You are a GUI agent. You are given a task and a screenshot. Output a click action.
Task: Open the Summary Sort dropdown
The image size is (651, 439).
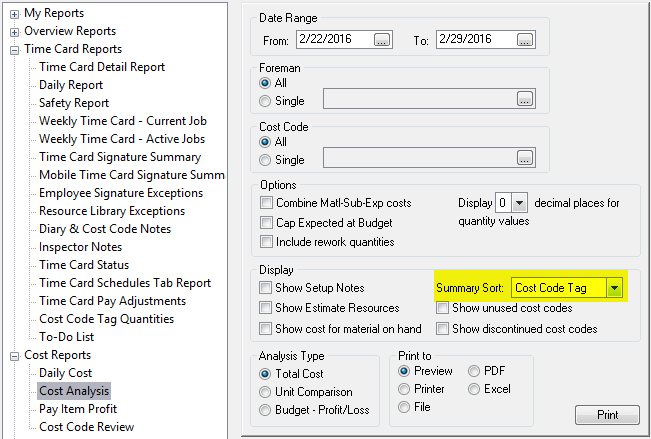coord(614,288)
